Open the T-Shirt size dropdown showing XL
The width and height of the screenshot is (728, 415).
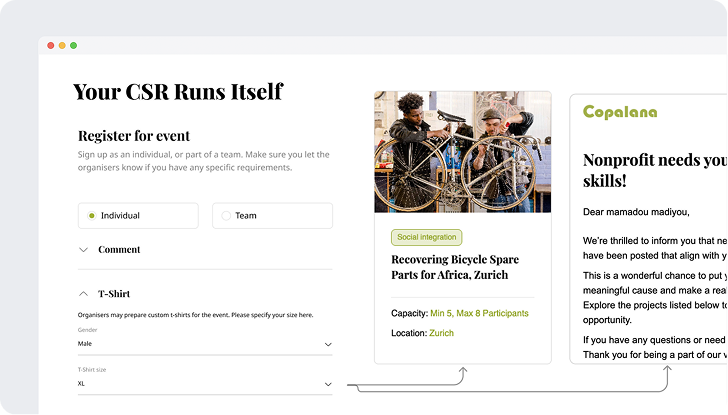pyautogui.click(x=204, y=383)
